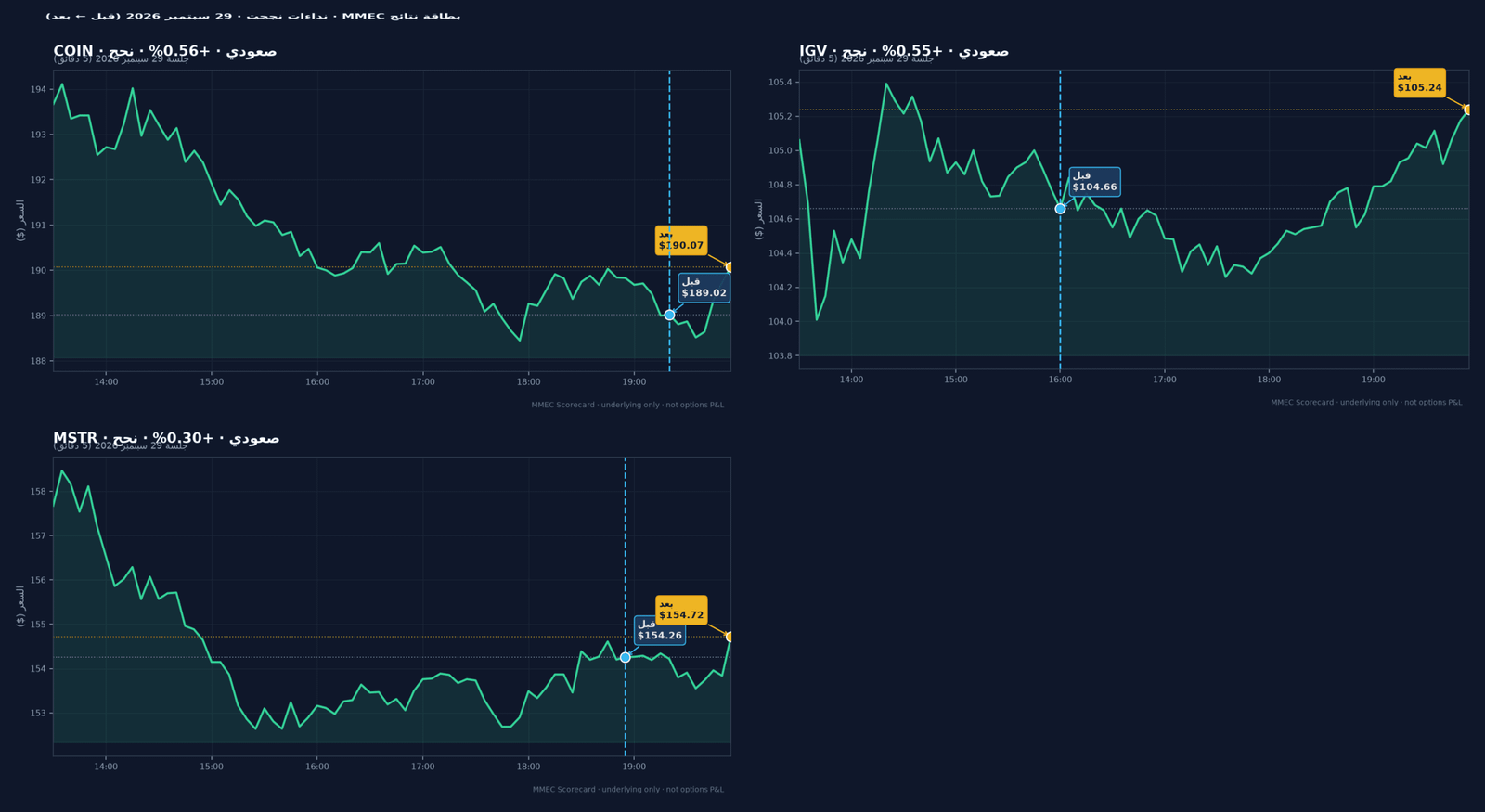Click the COIN chart title
This screenshot has width=1485, height=812.
point(164,51)
